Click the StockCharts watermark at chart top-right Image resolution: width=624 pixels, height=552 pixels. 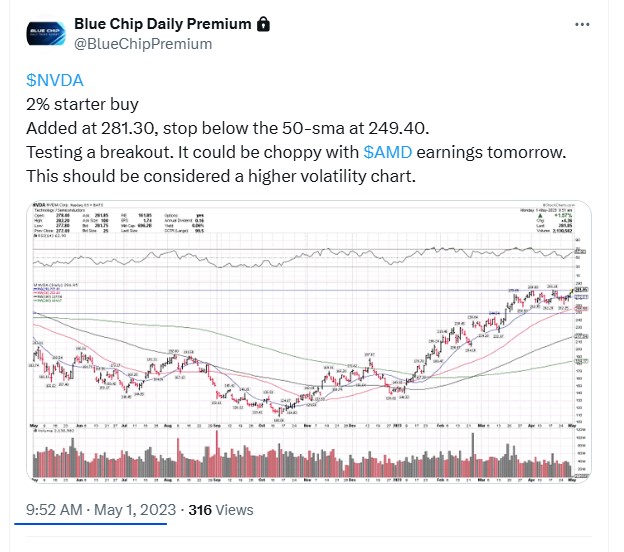point(557,205)
